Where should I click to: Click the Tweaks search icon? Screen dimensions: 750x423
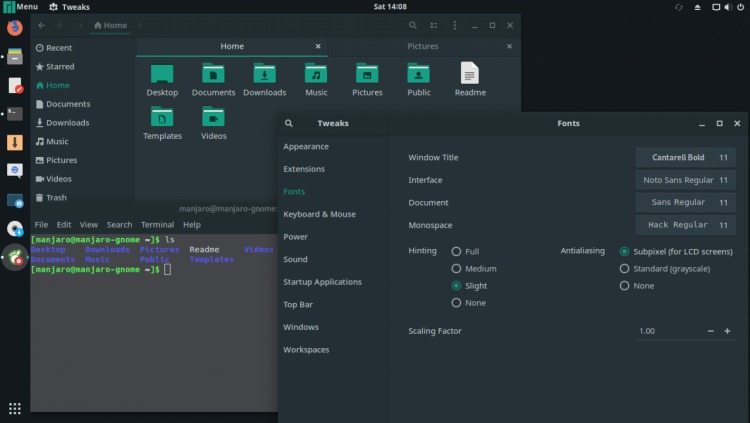(x=288, y=123)
